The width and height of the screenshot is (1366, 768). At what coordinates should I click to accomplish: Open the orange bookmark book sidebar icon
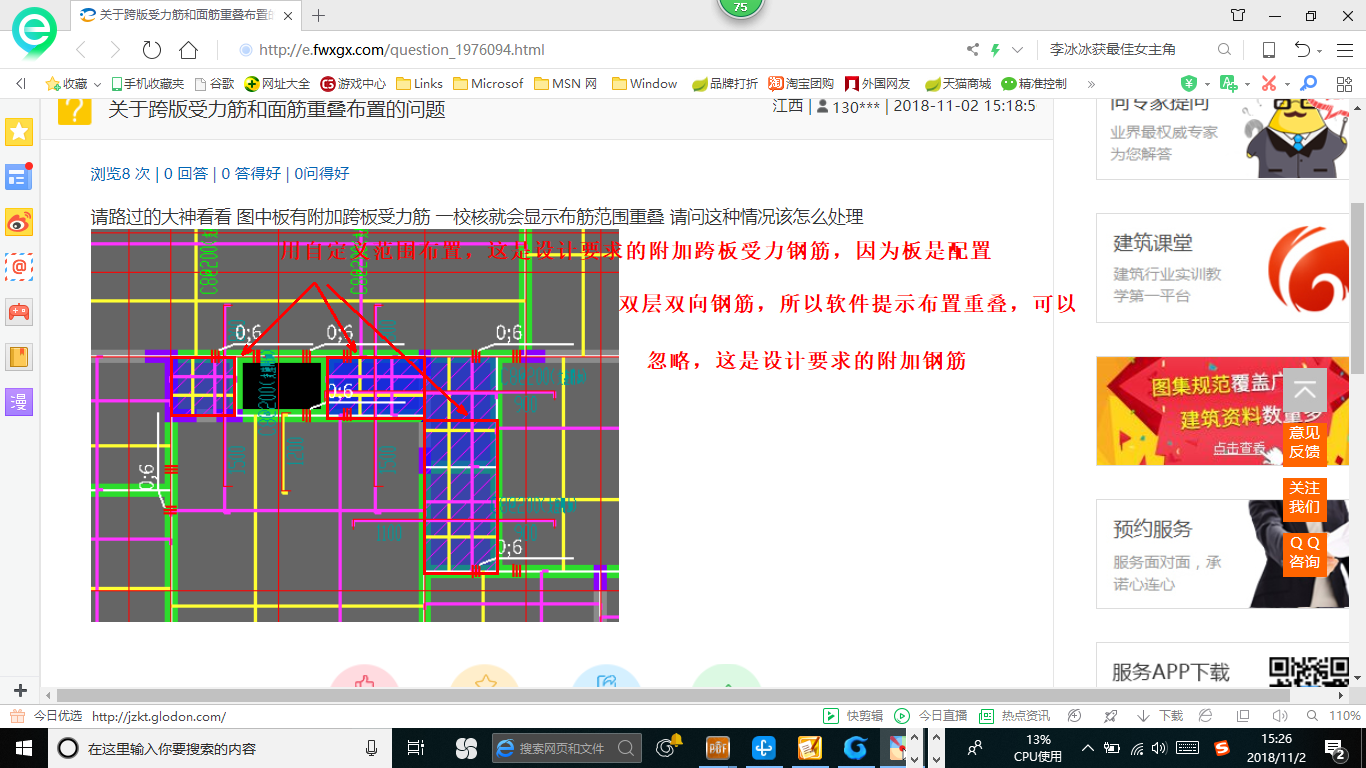tap(19, 357)
